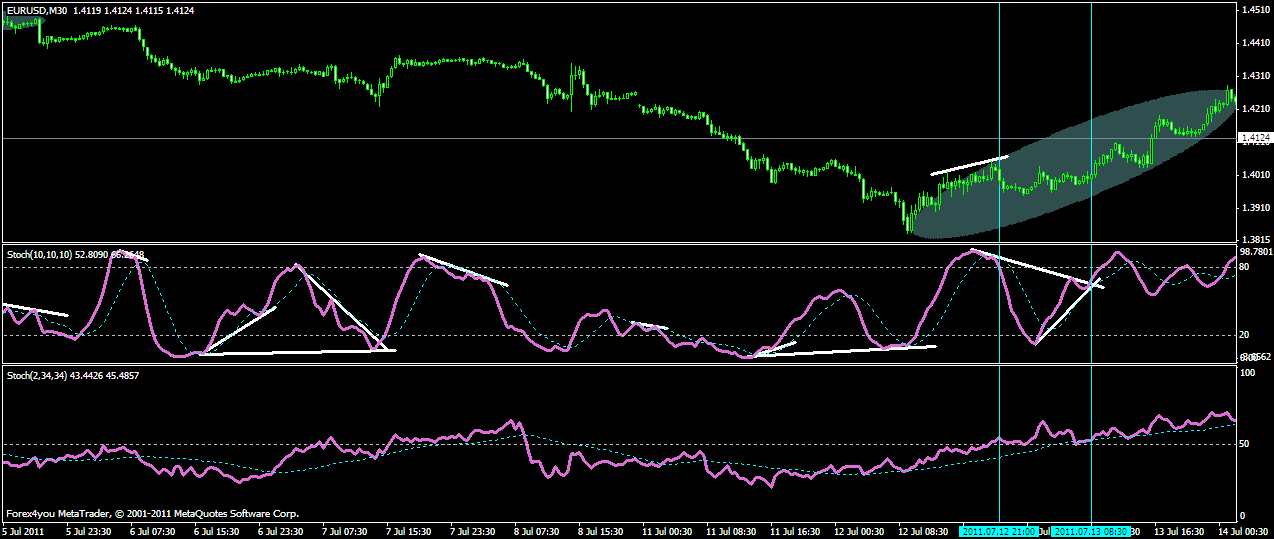Click the current price tag 1.4124 on price axis
The height and width of the screenshot is (539, 1274).
[1254, 139]
